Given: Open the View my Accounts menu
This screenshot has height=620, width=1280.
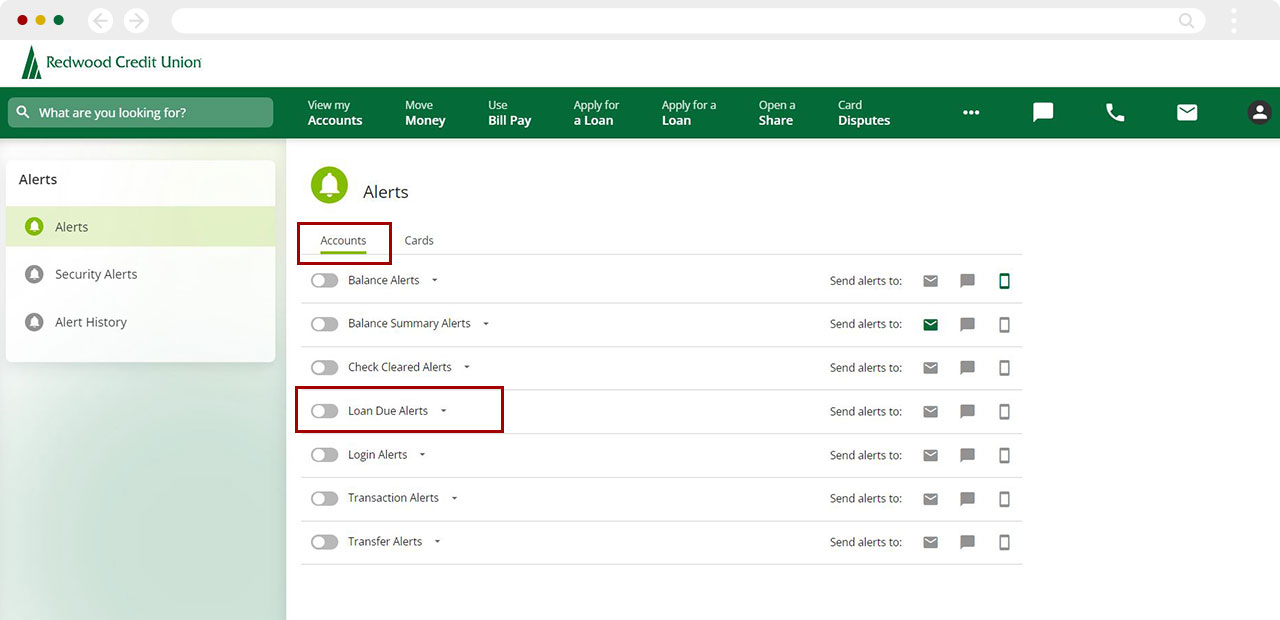Looking at the screenshot, I should (x=334, y=113).
